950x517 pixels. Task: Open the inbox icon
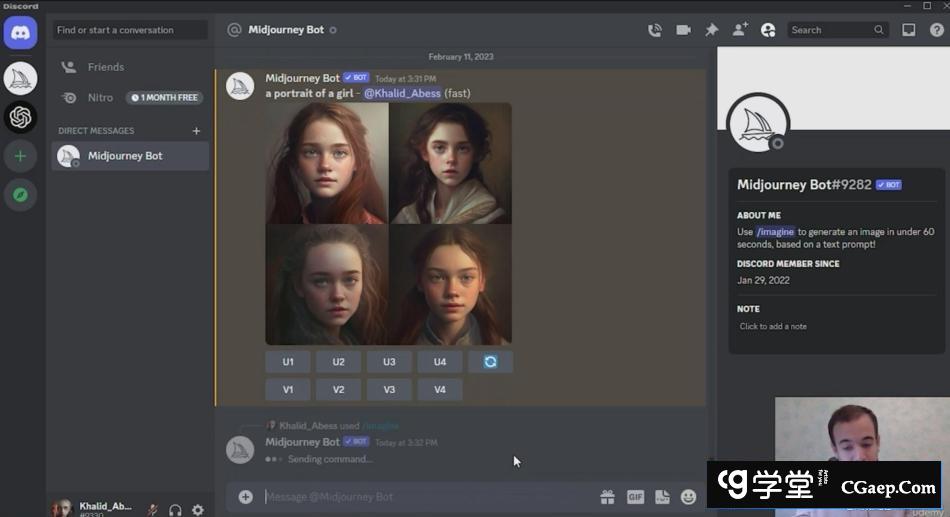click(908, 30)
